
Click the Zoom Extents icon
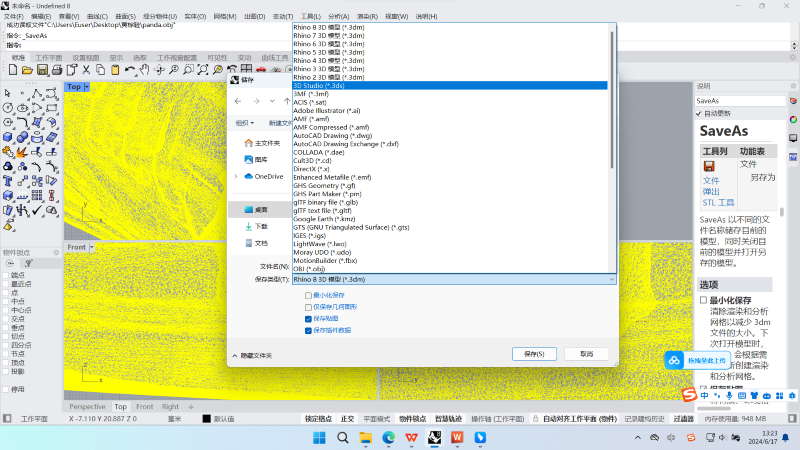[x=203, y=70]
